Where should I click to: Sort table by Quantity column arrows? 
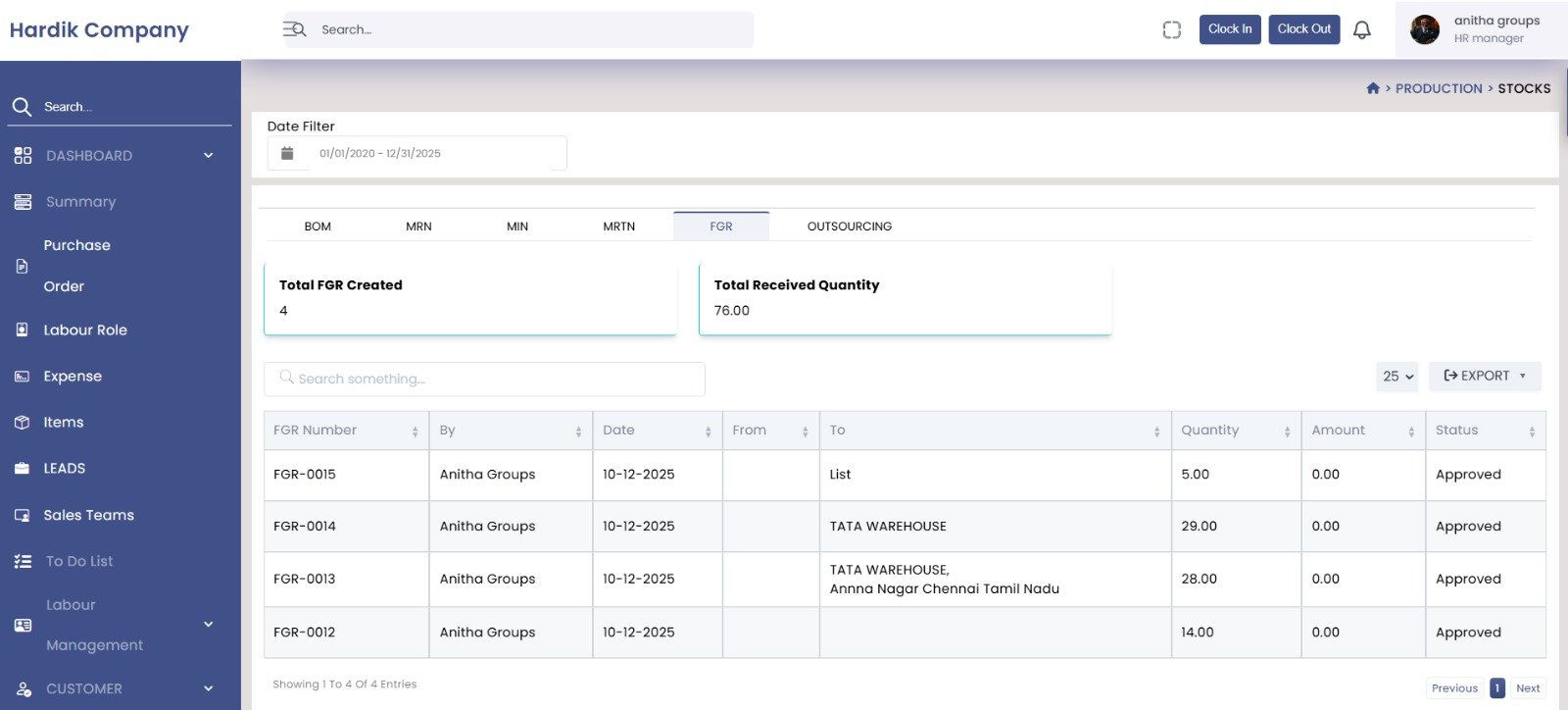click(x=1287, y=431)
